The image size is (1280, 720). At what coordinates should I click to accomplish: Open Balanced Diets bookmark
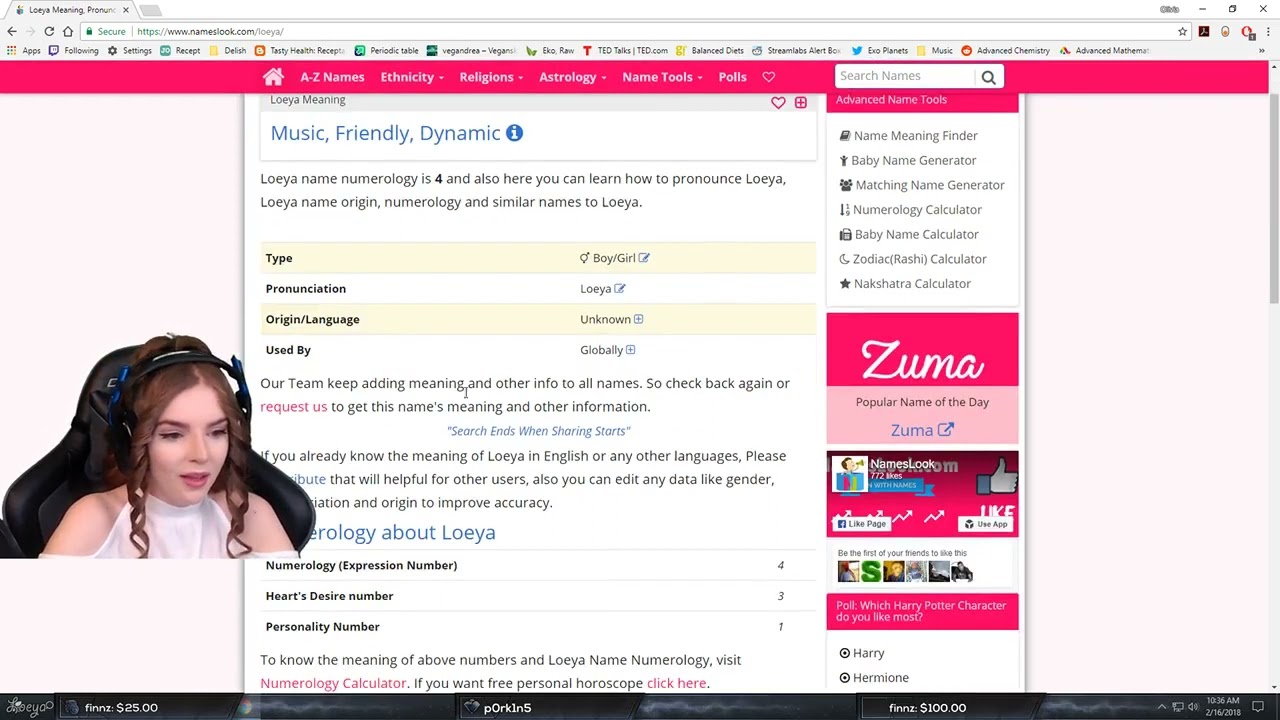pos(710,50)
